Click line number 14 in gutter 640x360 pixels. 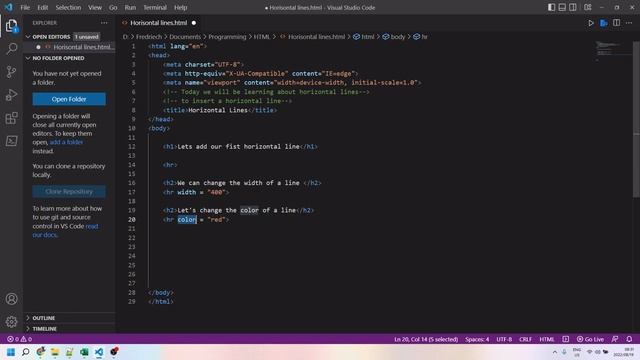coord(132,165)
